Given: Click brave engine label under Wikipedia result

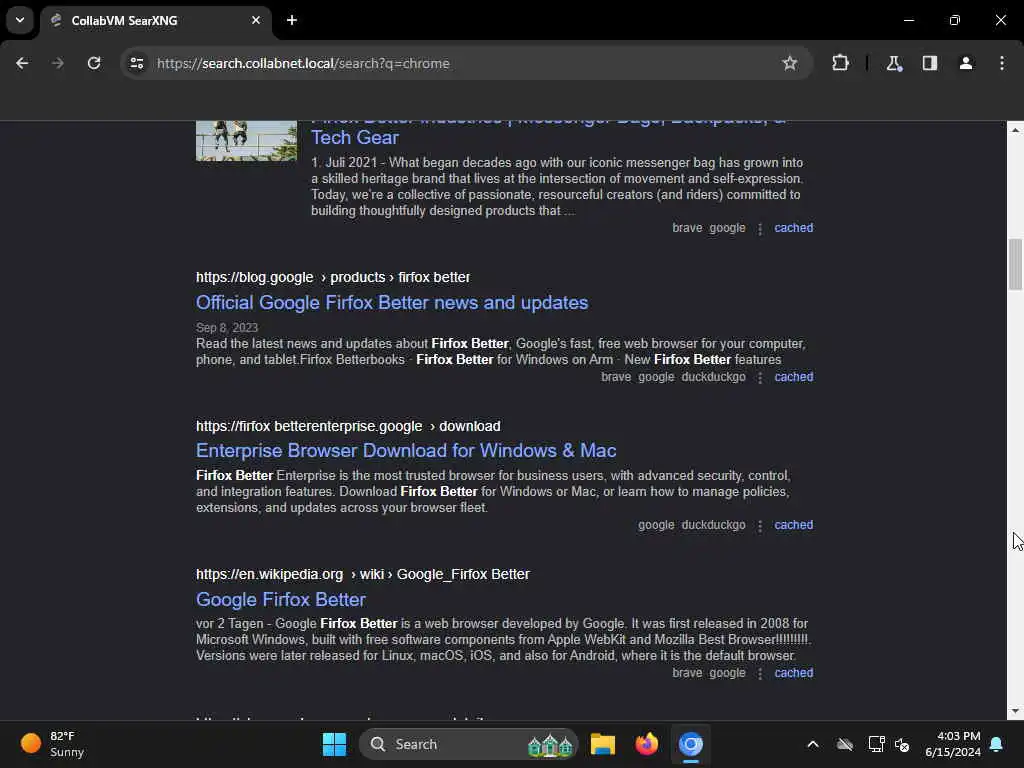Looking at the screenshot, I should [687, 673].
